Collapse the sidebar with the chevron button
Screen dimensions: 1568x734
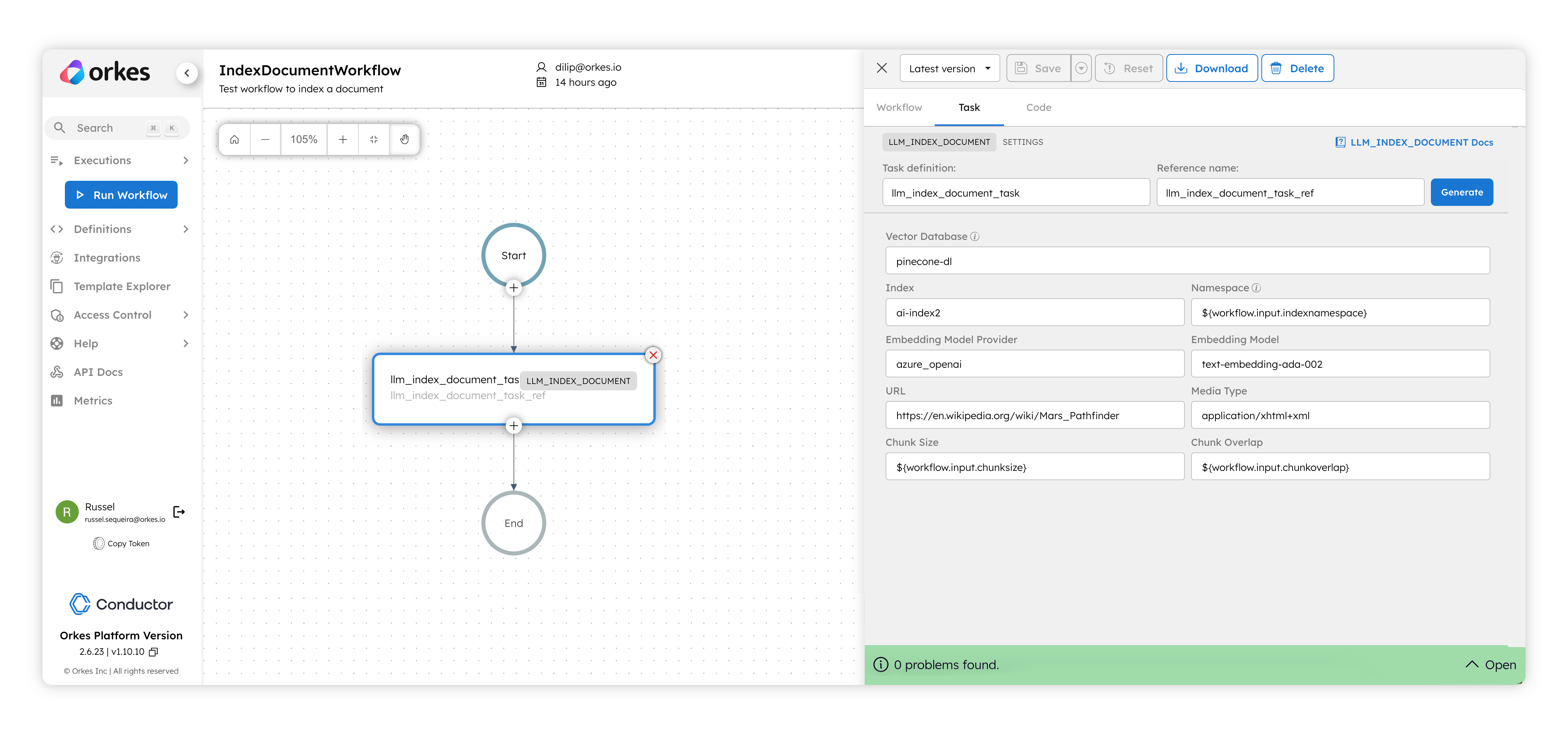[187, 73]
